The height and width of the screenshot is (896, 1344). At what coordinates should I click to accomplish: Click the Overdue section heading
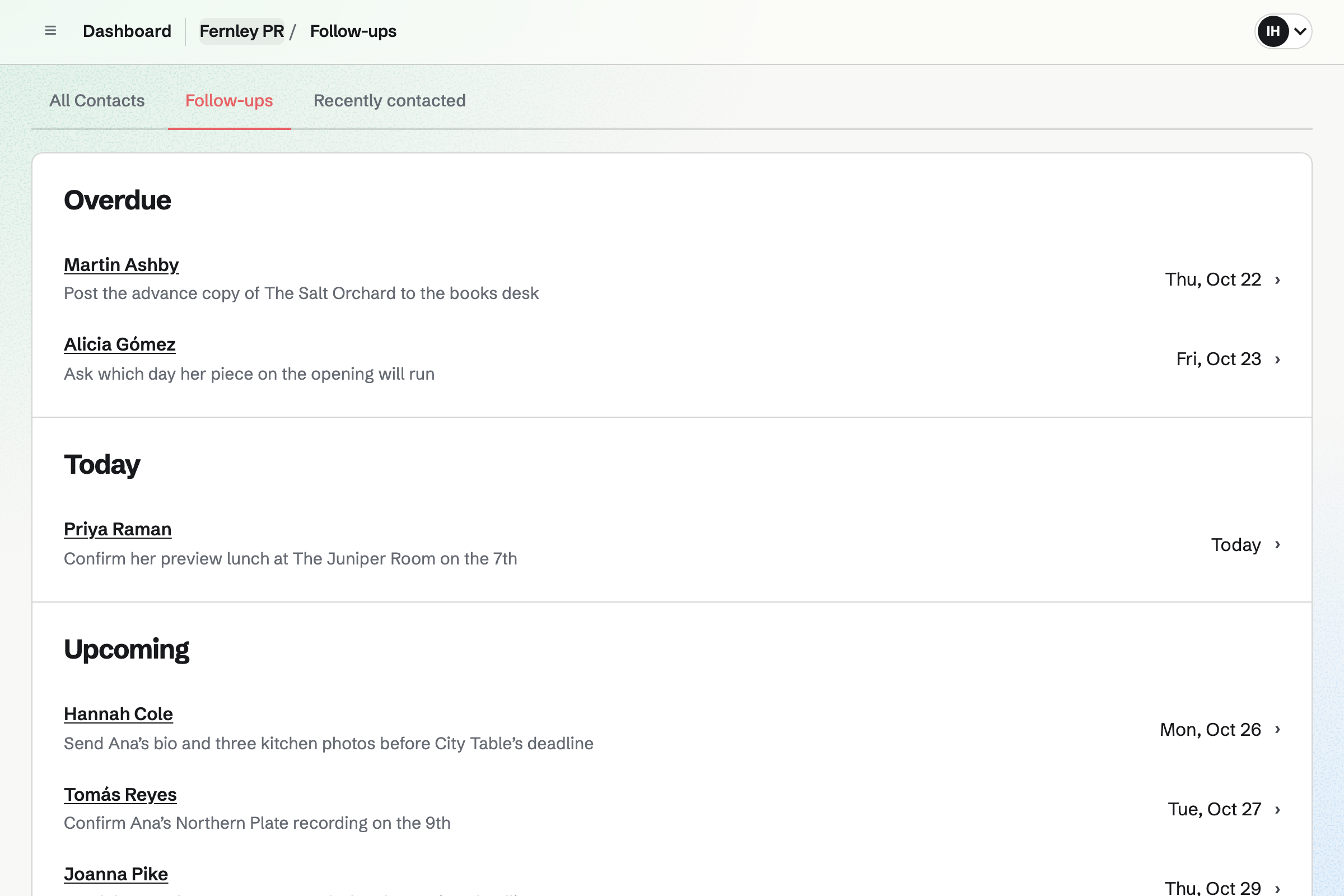click(117, 200)
